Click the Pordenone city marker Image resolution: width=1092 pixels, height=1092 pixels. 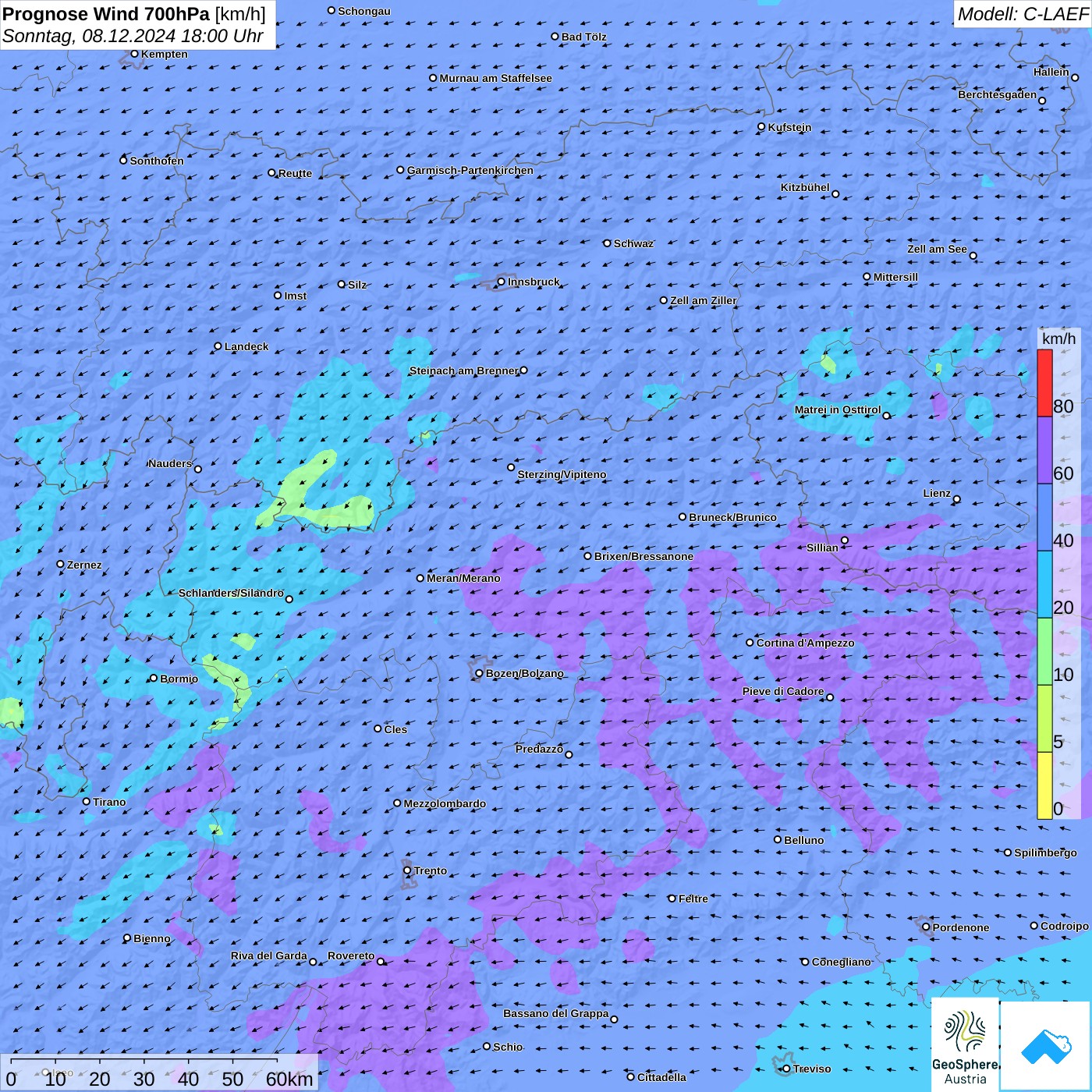926,927
